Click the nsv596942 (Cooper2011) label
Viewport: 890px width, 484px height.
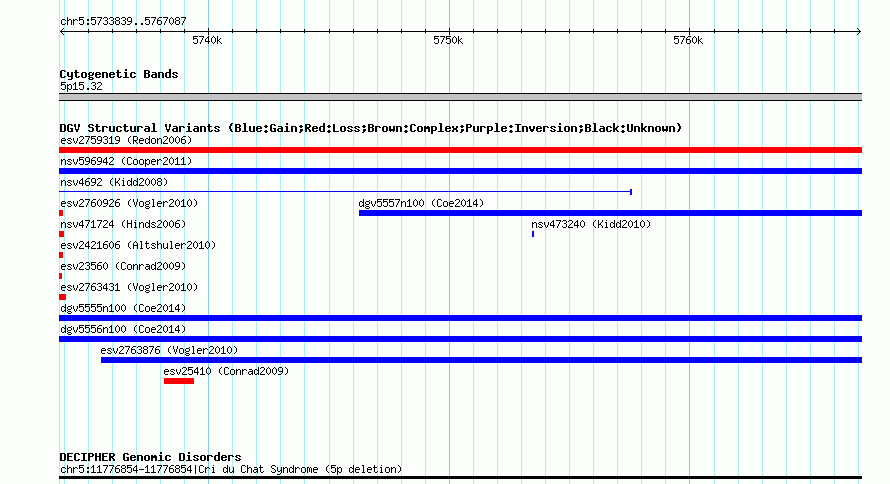pyautogui.click(x=126, y=161)
